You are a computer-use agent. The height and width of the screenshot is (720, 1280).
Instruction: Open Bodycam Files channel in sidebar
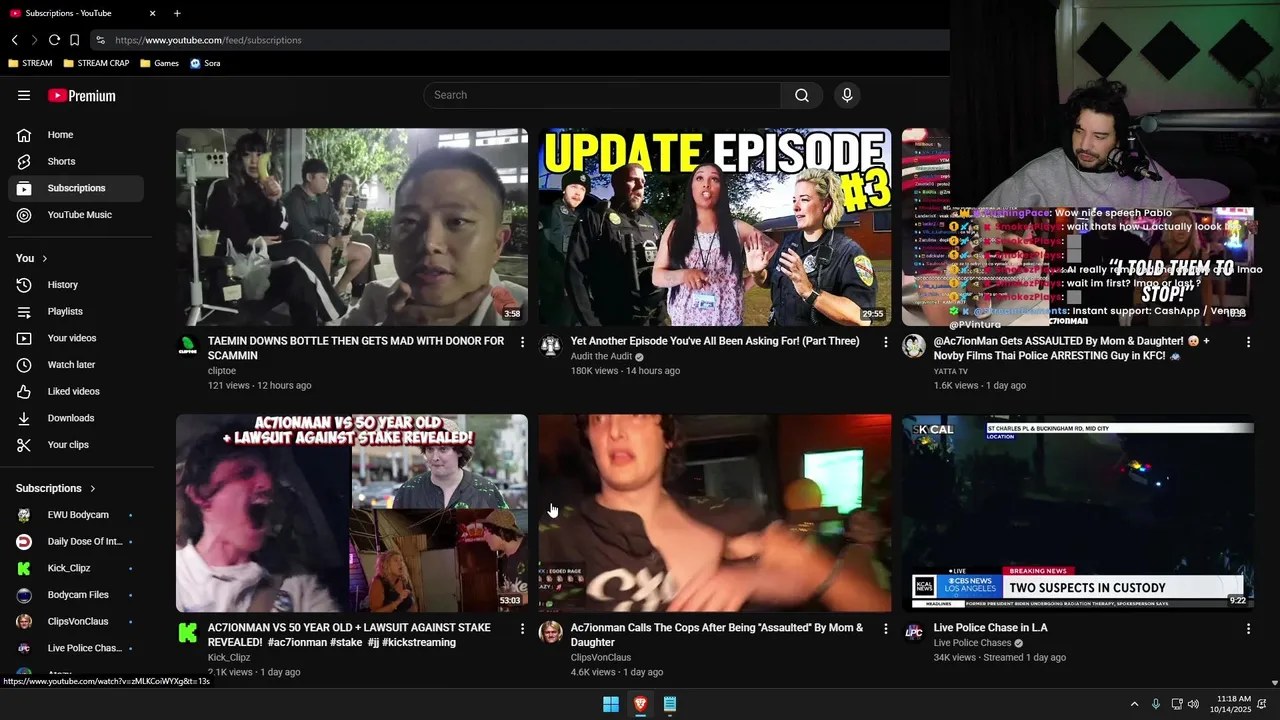(76, 595)
